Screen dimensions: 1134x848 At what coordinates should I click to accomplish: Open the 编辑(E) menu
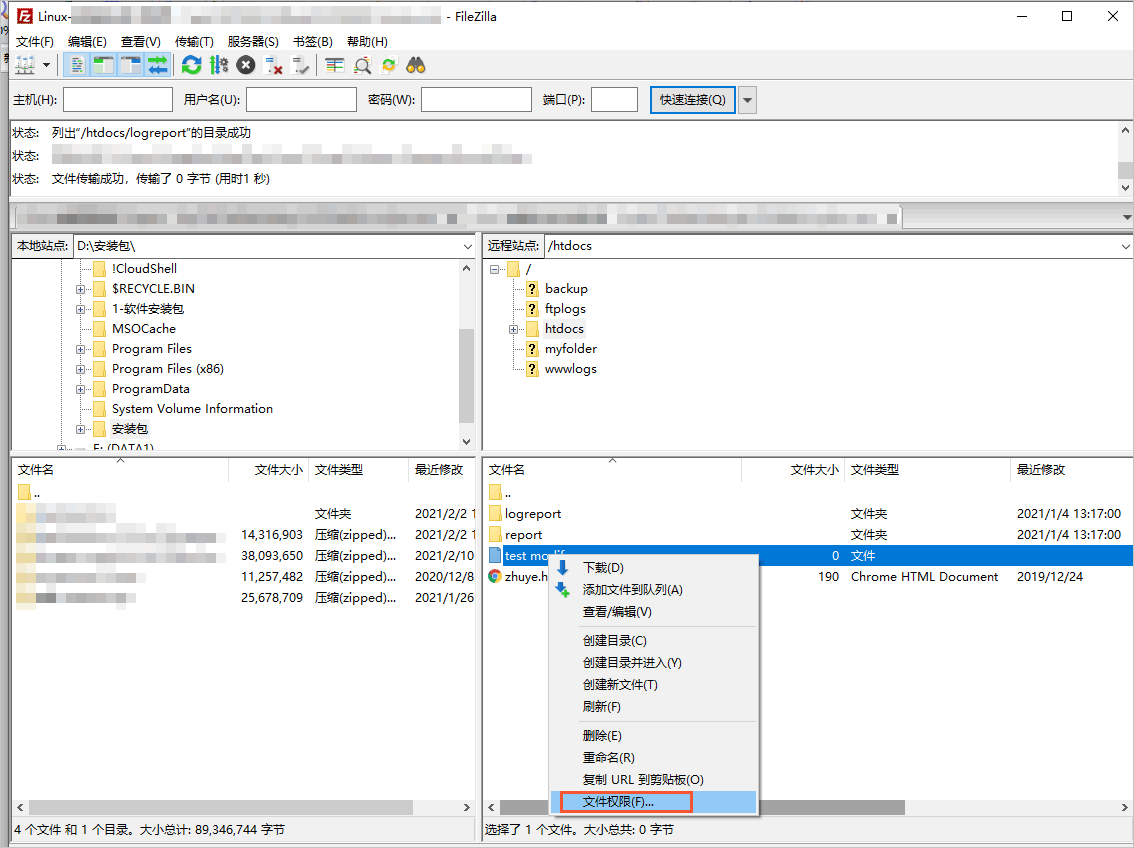[x=87, y=42]
